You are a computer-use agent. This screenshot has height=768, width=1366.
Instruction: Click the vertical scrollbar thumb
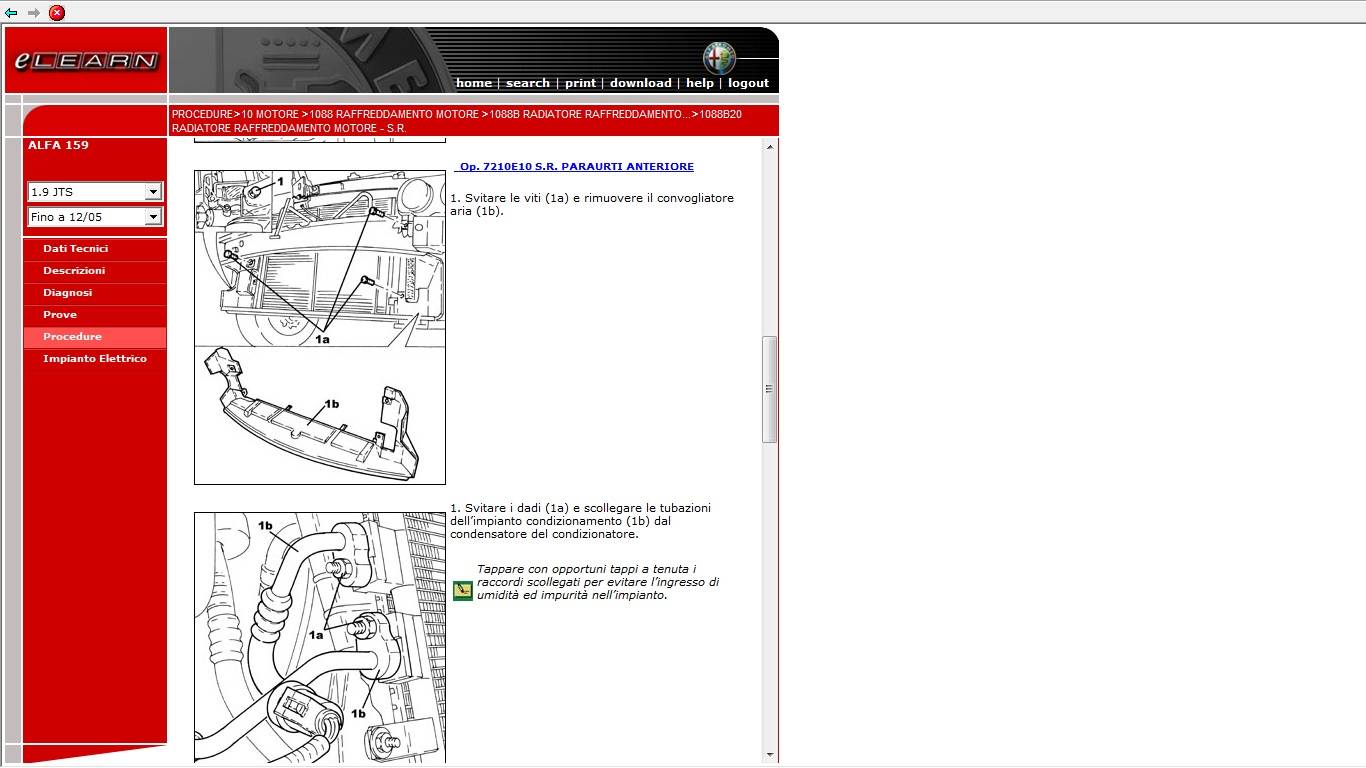[769, 389]
